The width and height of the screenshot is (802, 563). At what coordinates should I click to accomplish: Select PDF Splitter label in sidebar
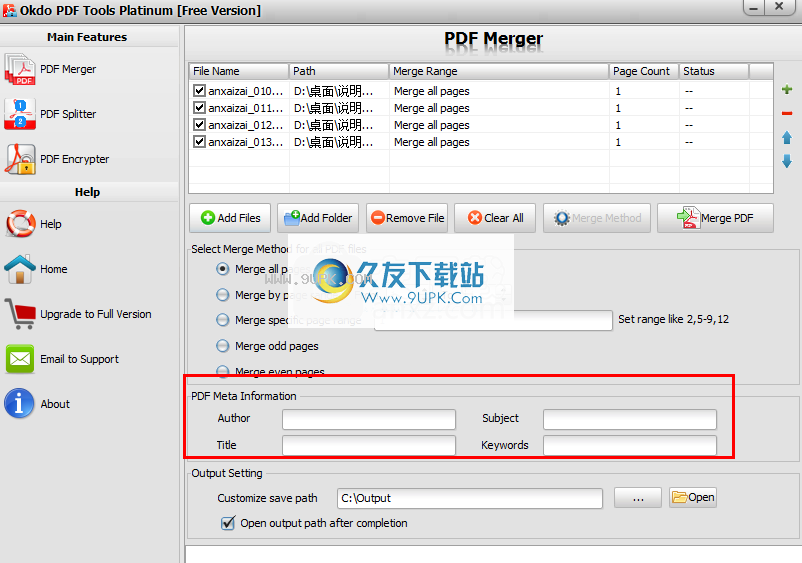click(x=68, y=114)
